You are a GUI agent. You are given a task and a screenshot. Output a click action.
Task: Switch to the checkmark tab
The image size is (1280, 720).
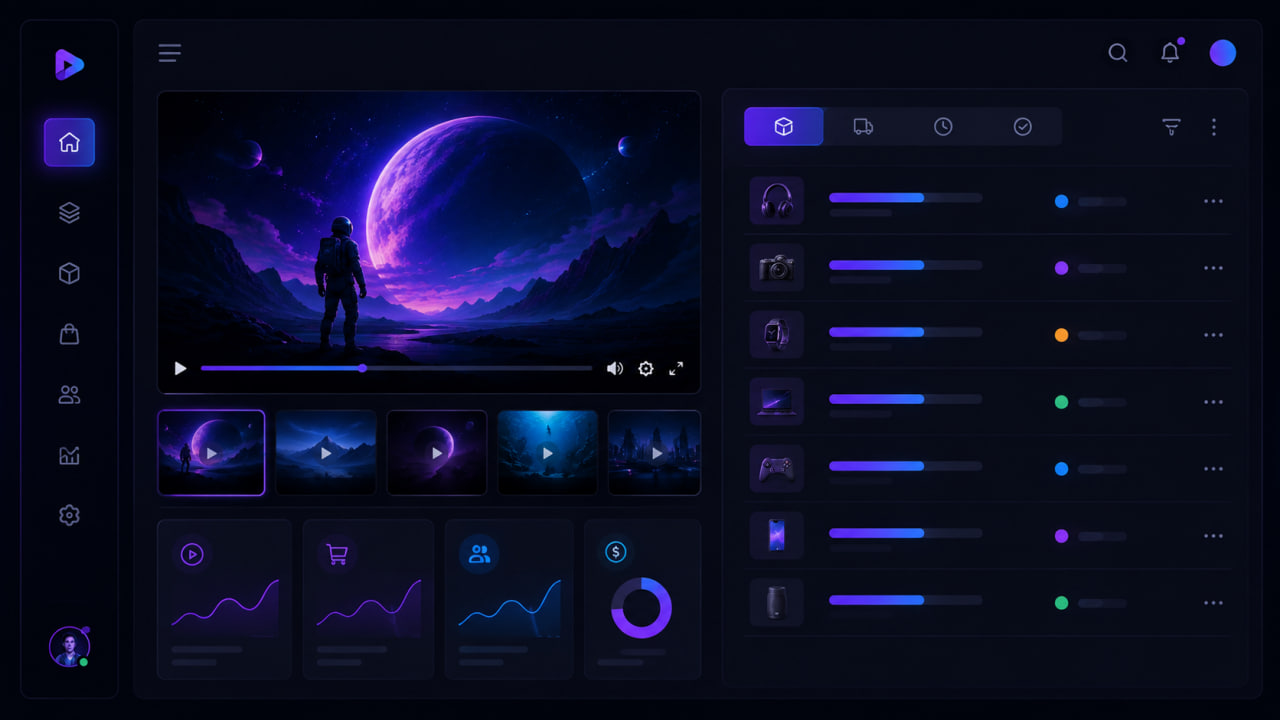point(1022,127)
